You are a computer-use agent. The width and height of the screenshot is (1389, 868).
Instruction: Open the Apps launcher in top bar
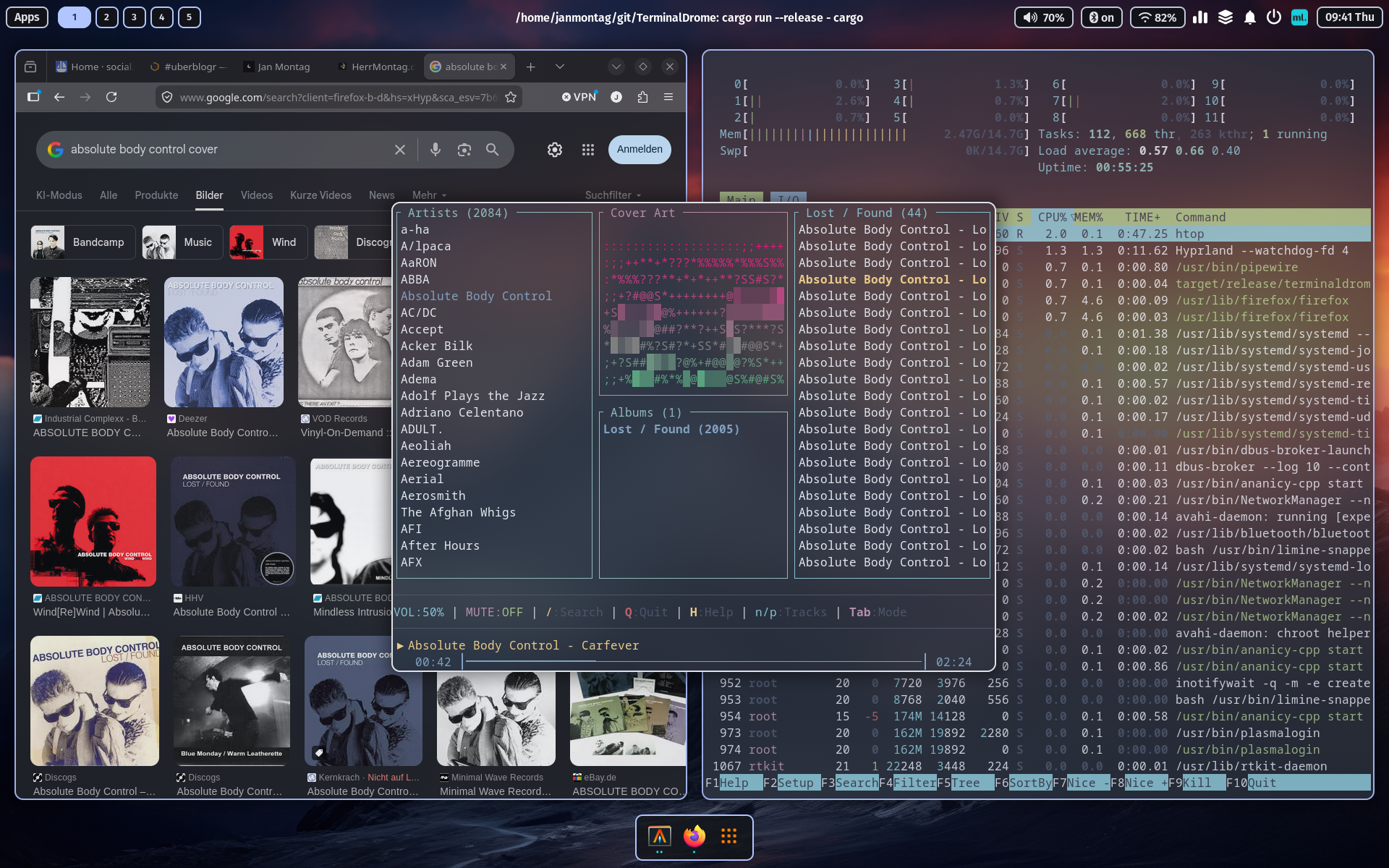[27, 17]
